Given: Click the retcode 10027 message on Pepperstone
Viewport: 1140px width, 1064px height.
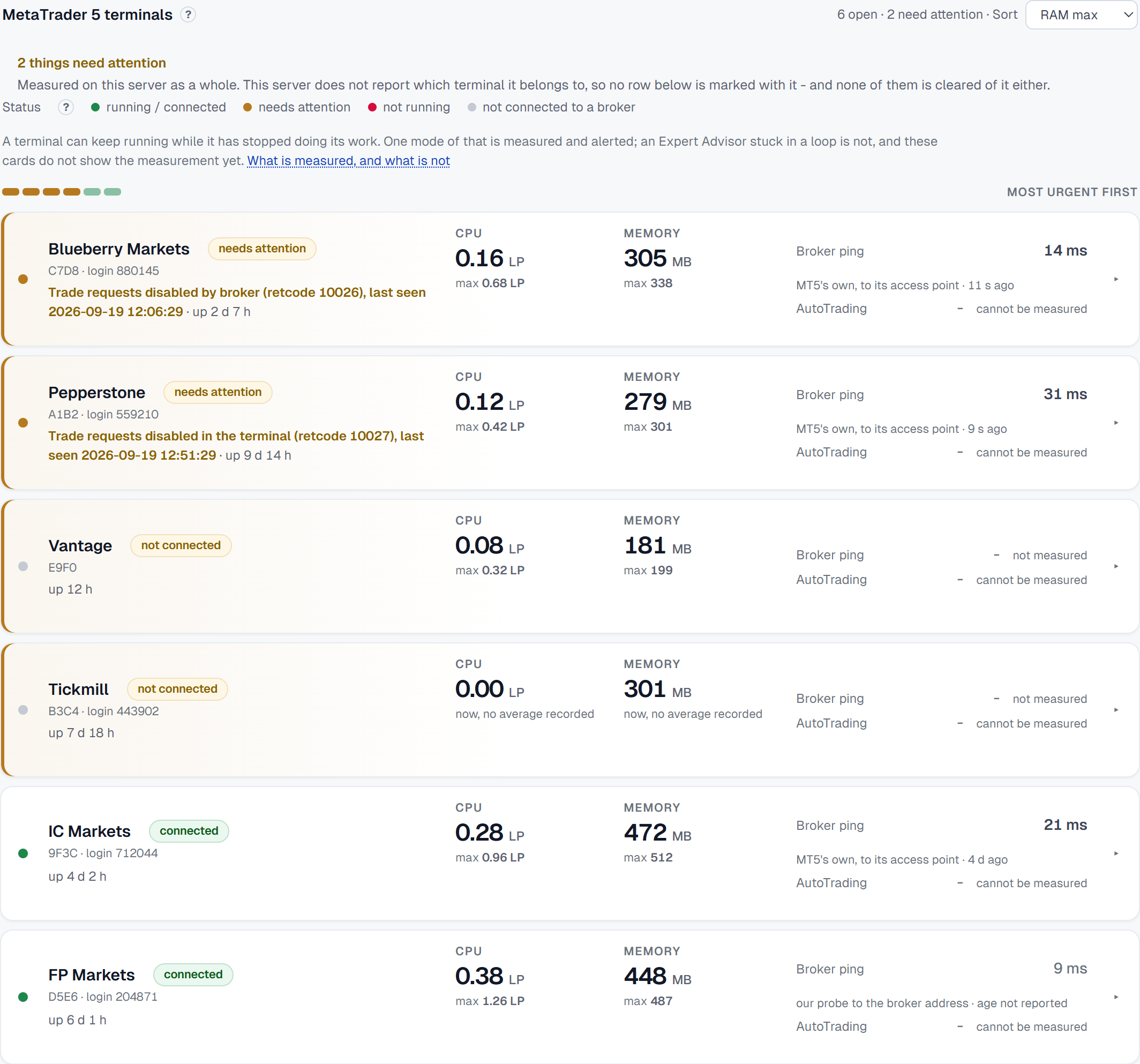Looking at the screenshot, I should coord(236,445).
